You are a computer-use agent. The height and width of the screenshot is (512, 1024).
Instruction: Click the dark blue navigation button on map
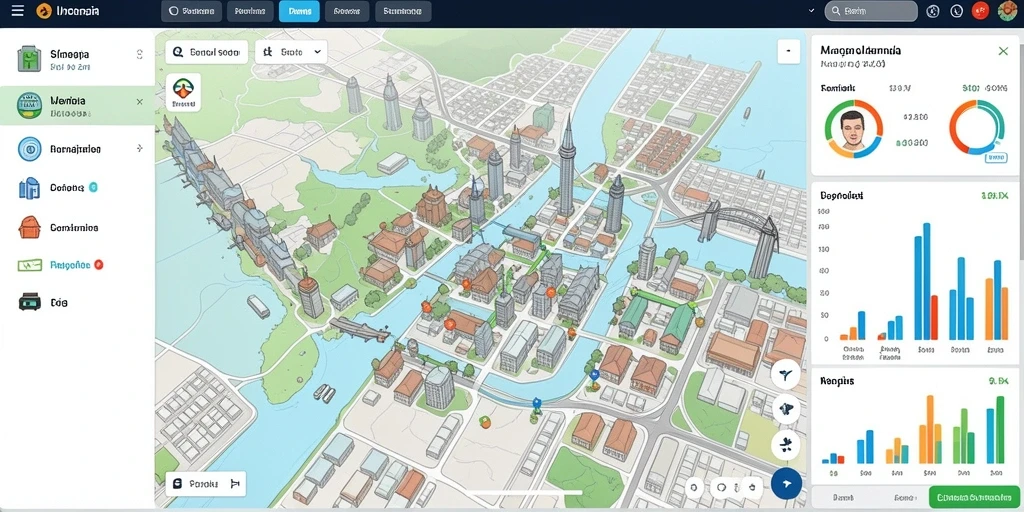(786, 483)
